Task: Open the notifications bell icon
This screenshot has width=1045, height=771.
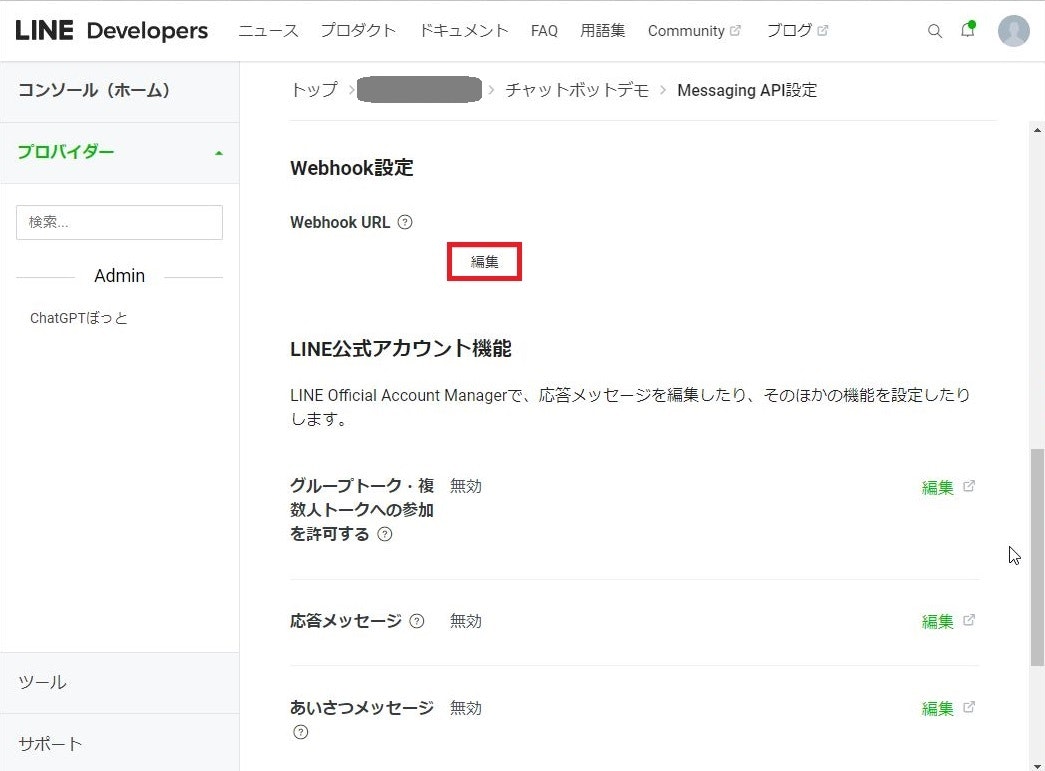Action: click(968, 30)
